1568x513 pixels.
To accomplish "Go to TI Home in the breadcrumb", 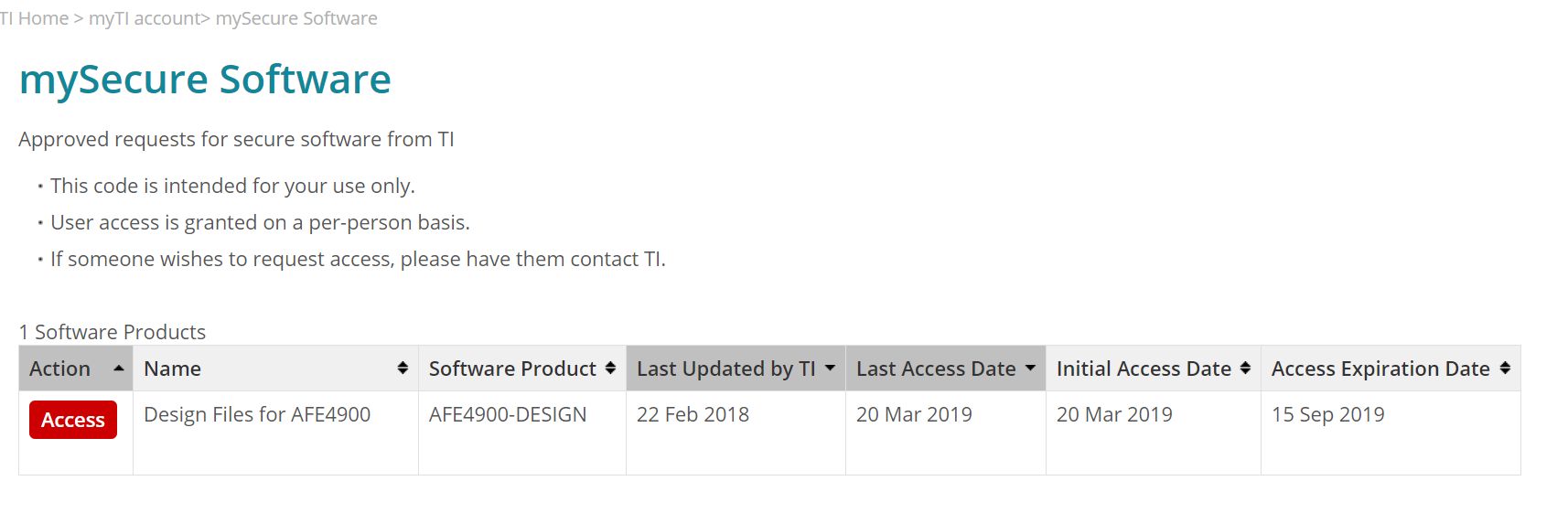I will (x=35, y=18).
